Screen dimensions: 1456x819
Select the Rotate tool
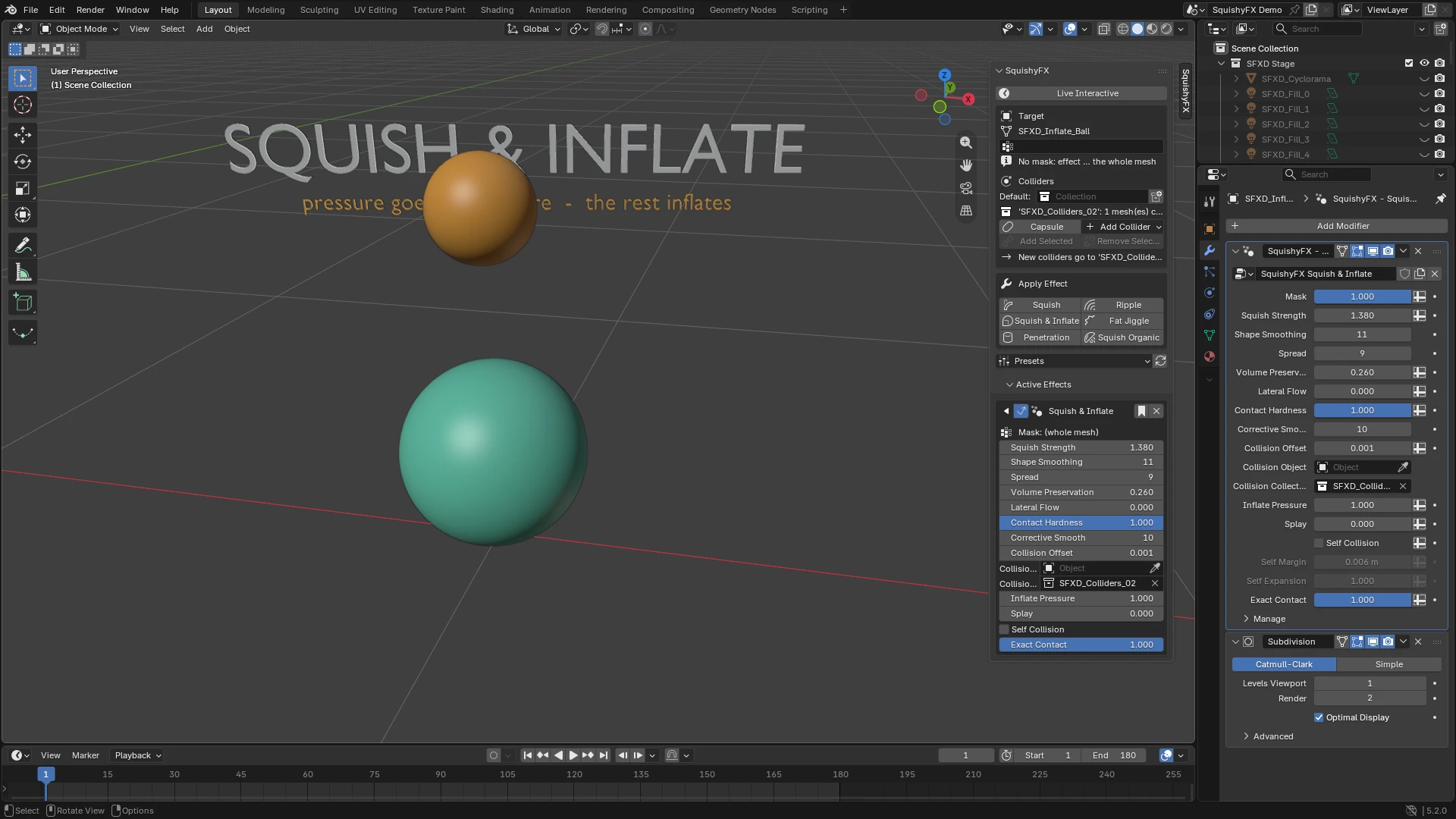(x=23, y=162)
